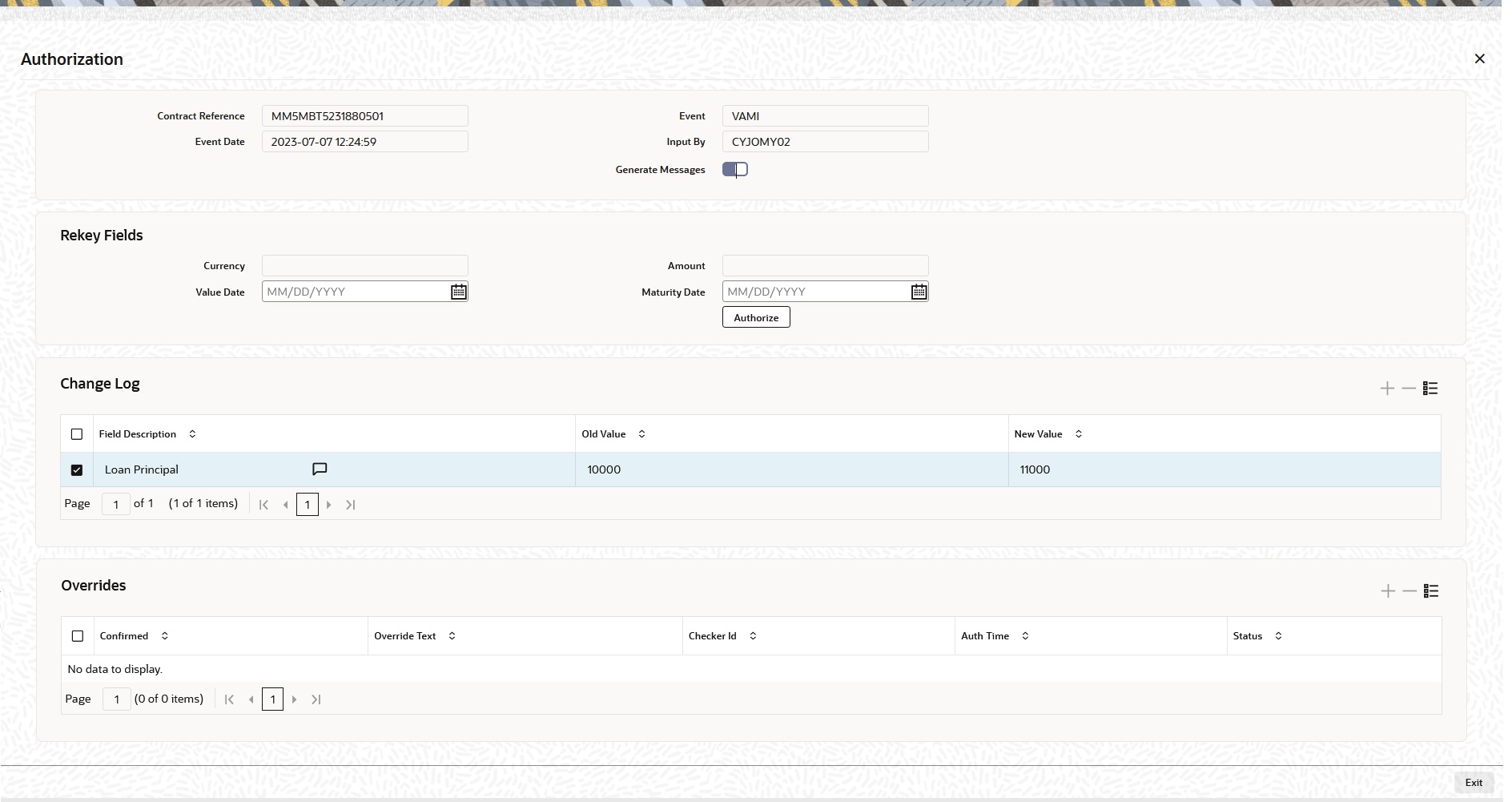Click the Authorize button
Image resolution: width=1512 pixels, height=802 pixels.
(756, 317)
